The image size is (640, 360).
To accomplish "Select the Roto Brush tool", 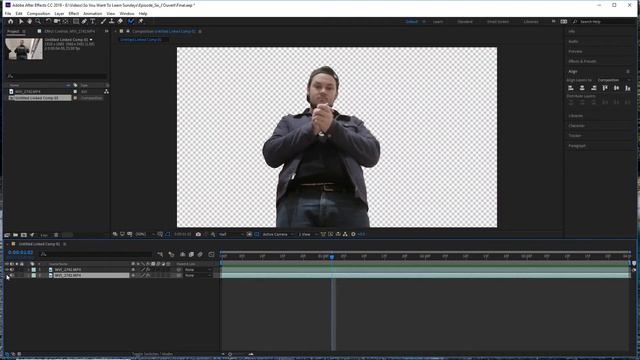I will tap(131, 21).
